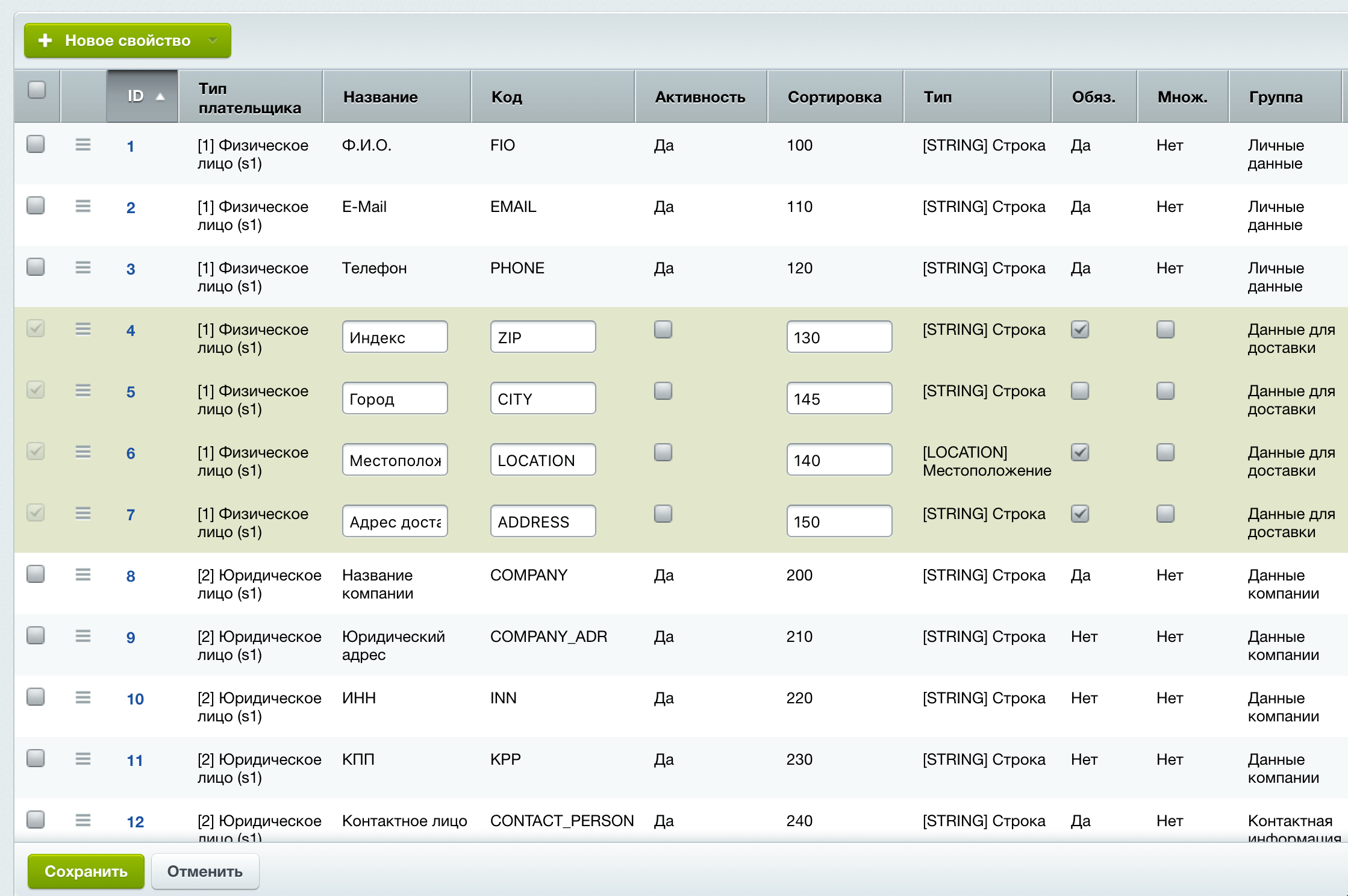The image size is (1348, 896).
Task: Open property link ID 1
Action: (130, 146)
